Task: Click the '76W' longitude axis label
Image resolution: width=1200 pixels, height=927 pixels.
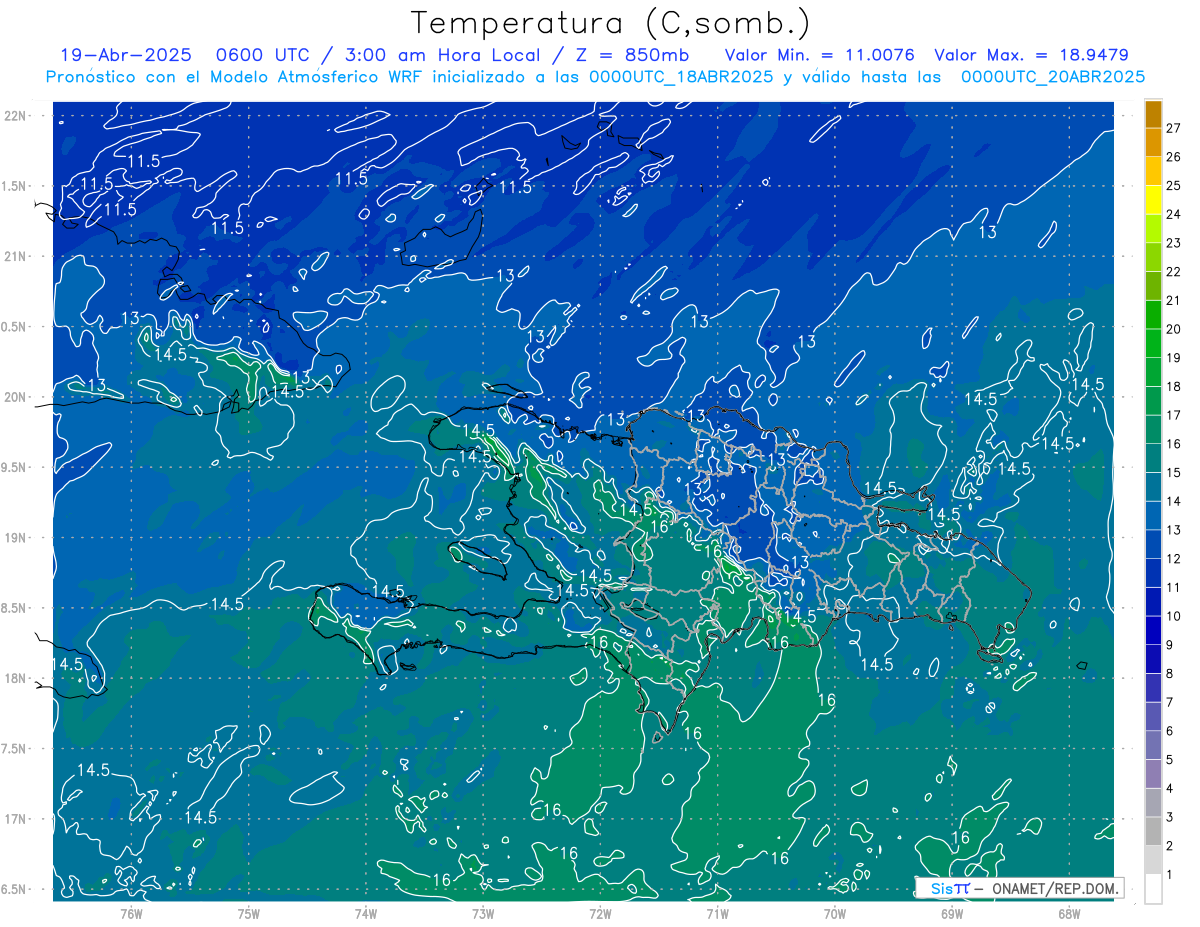Action: click(x=131, y=913)
